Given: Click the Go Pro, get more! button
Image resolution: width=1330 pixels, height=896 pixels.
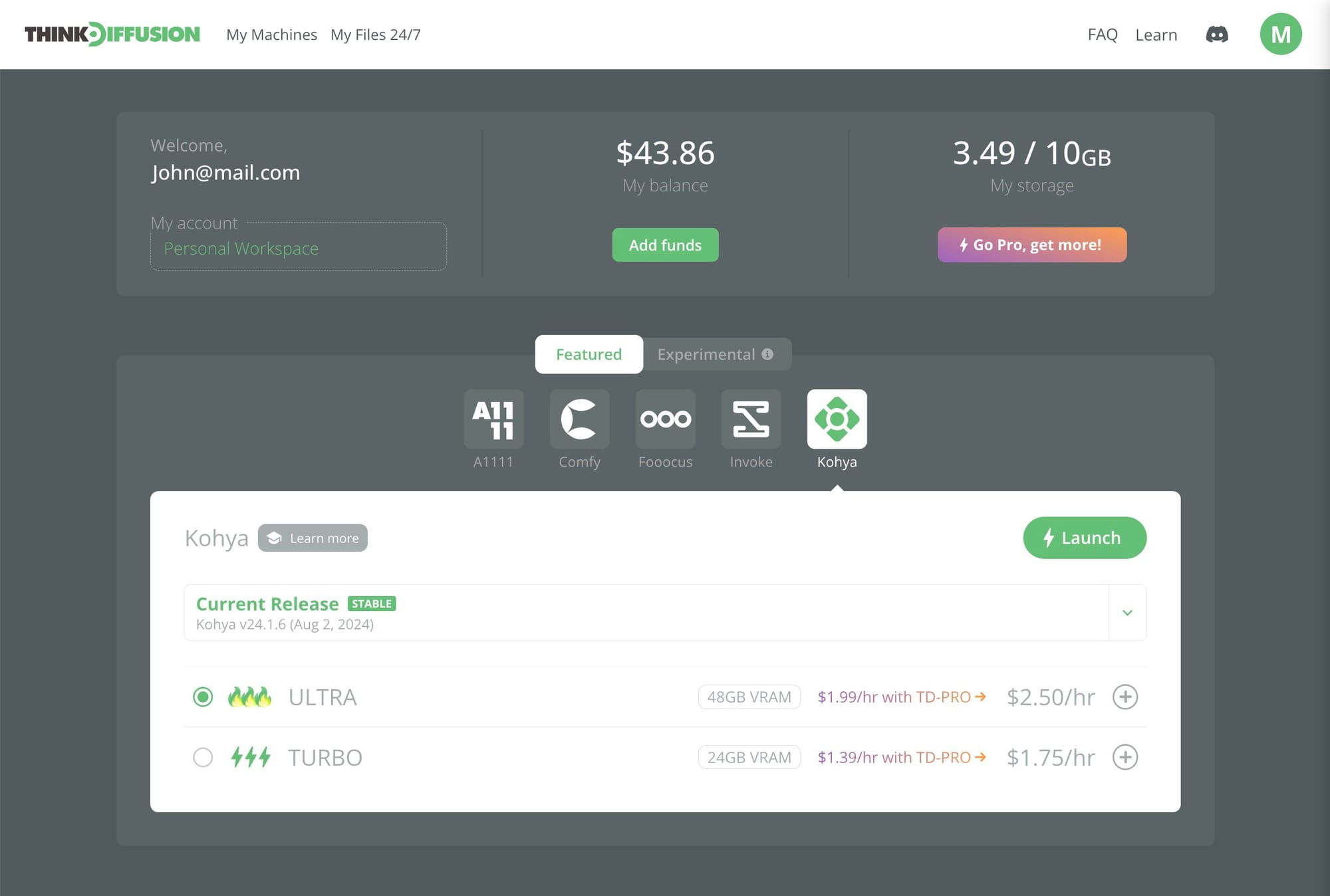Looking at the screenshot, I should 1031,245.
